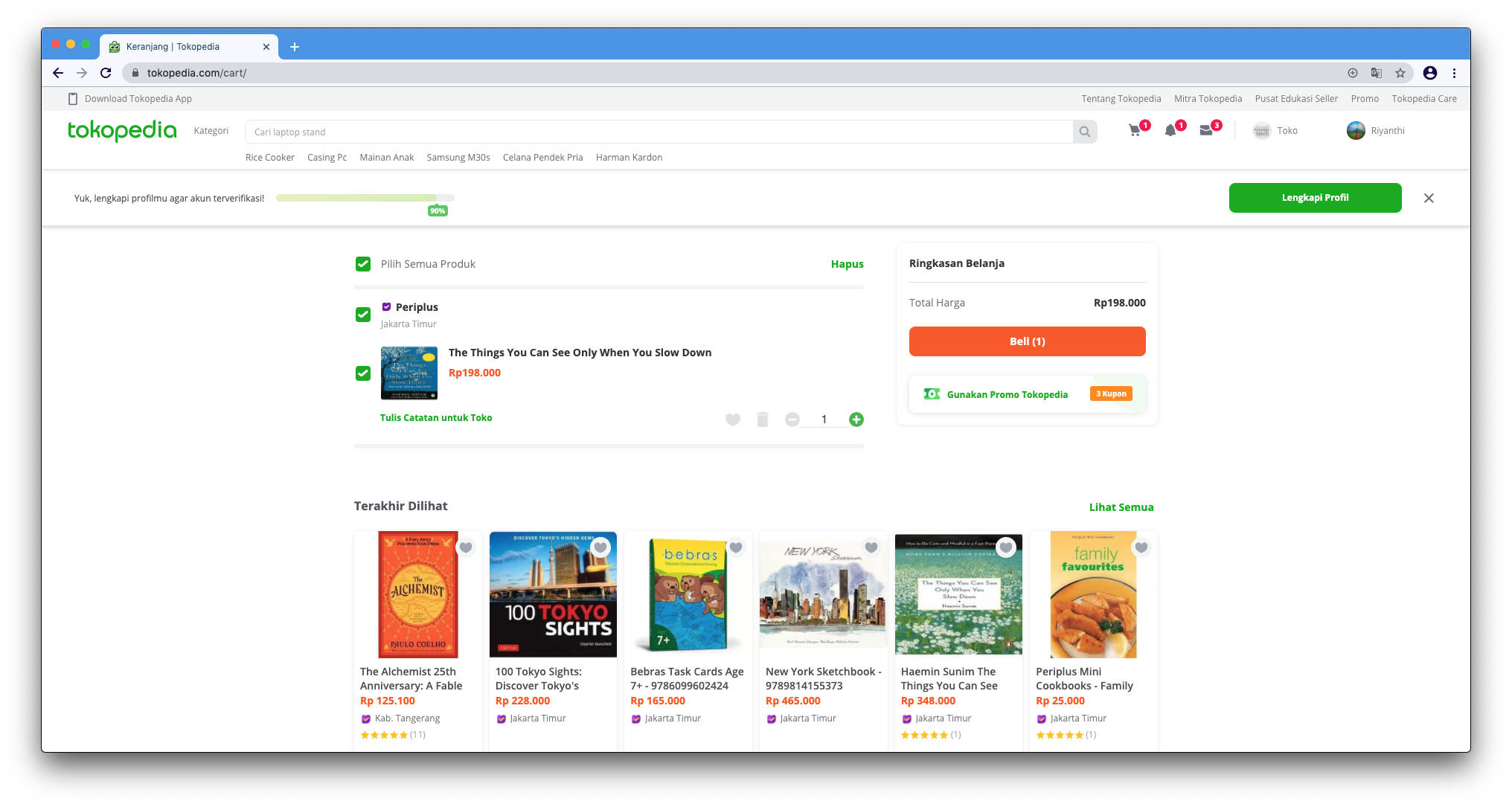Wishlist 100 Tokyo Sights with heart icon
Image resolution: width=1512 pixels, height=807 pixels.
600,547
